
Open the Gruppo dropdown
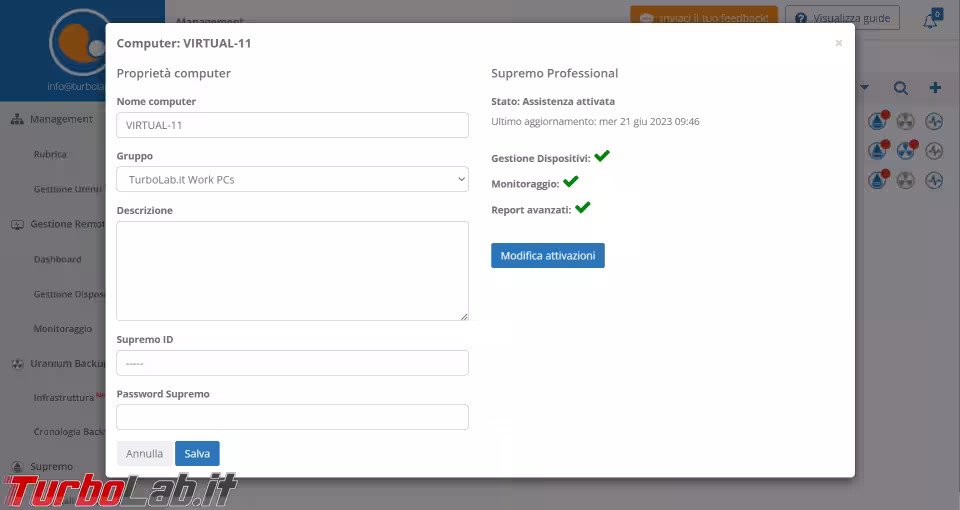pyautogui.click(x=292, y=179)
